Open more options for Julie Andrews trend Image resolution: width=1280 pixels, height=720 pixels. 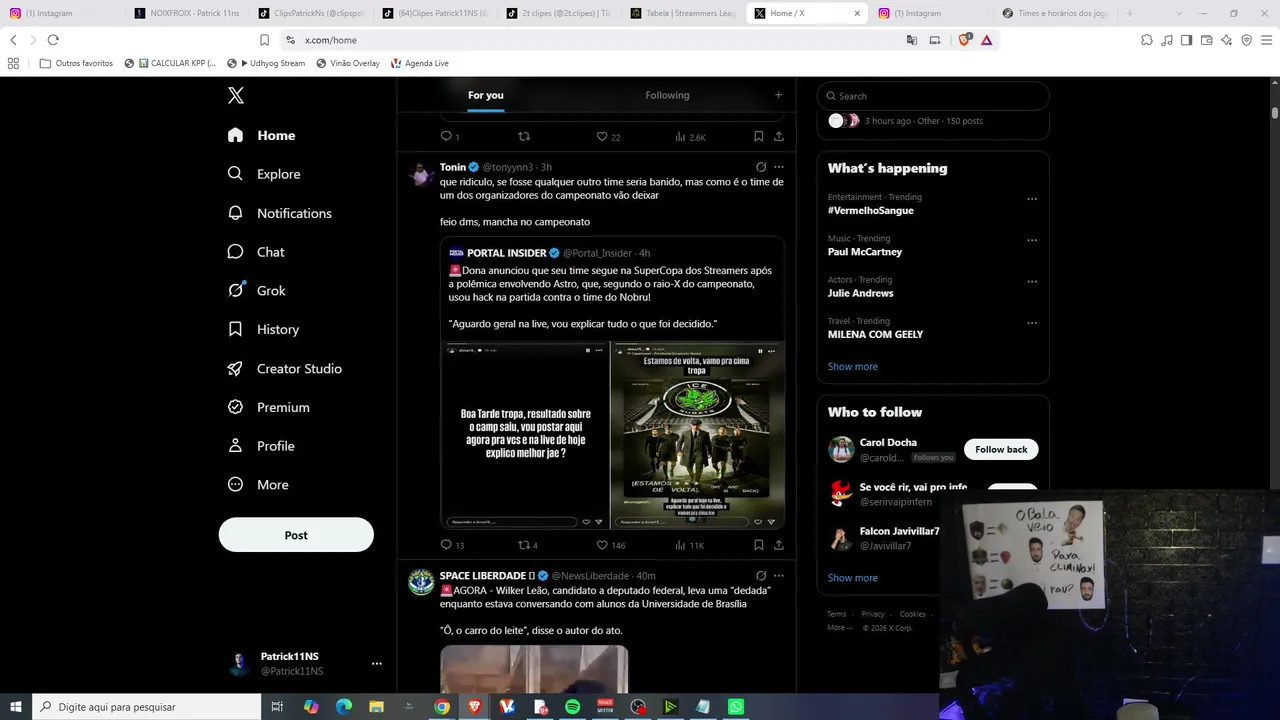pos(1032,281)
